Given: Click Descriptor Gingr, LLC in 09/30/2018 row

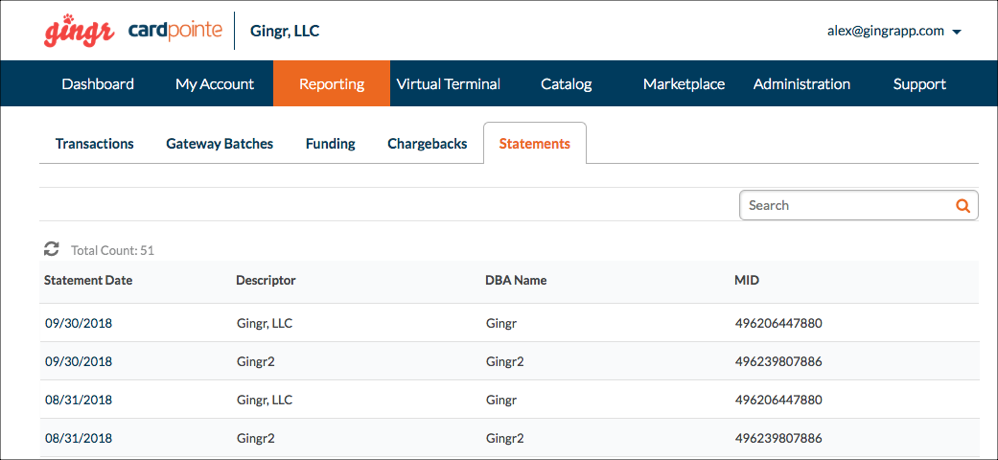Looking at the screenshot, I should (264, 323).
